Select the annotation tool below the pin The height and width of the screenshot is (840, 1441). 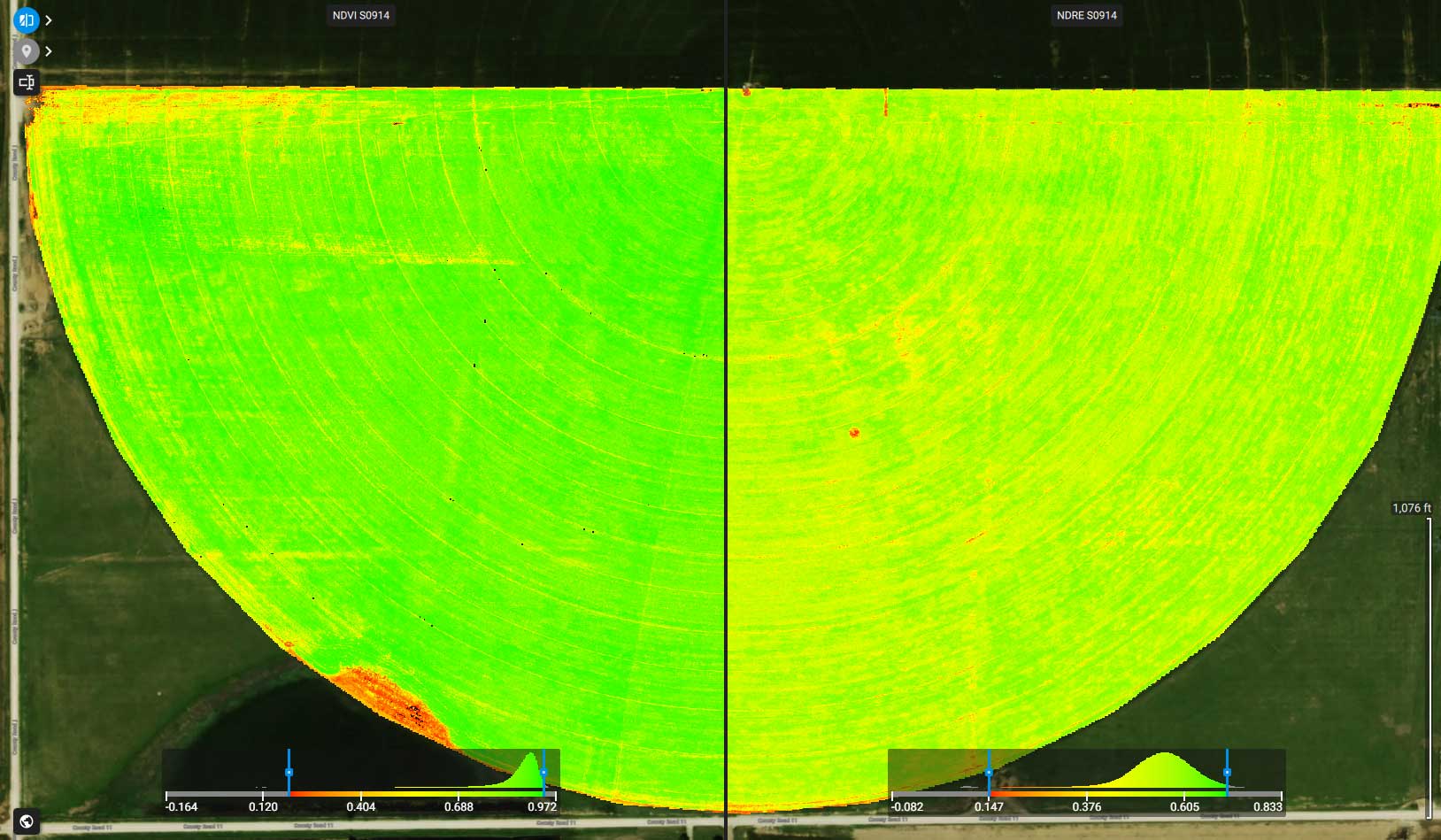click(x=27, y=82)
